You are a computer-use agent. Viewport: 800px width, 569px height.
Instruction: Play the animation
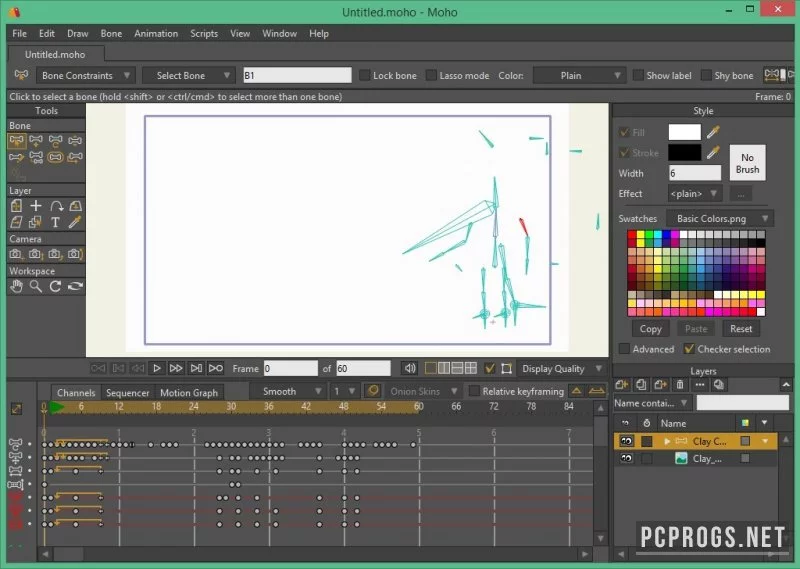(157, 368)
